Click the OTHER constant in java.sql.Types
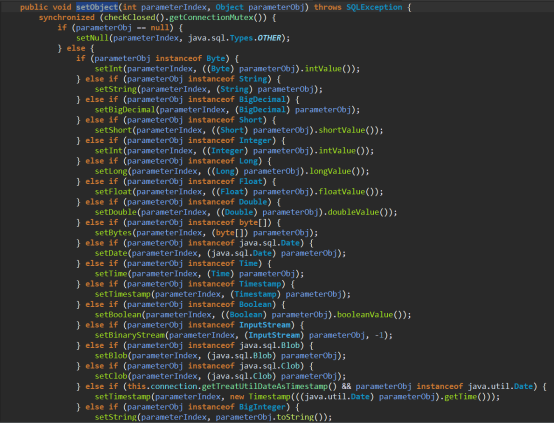The width and height of the screenshot is (554, 424). pyautogui.click(x=269, y=38)
